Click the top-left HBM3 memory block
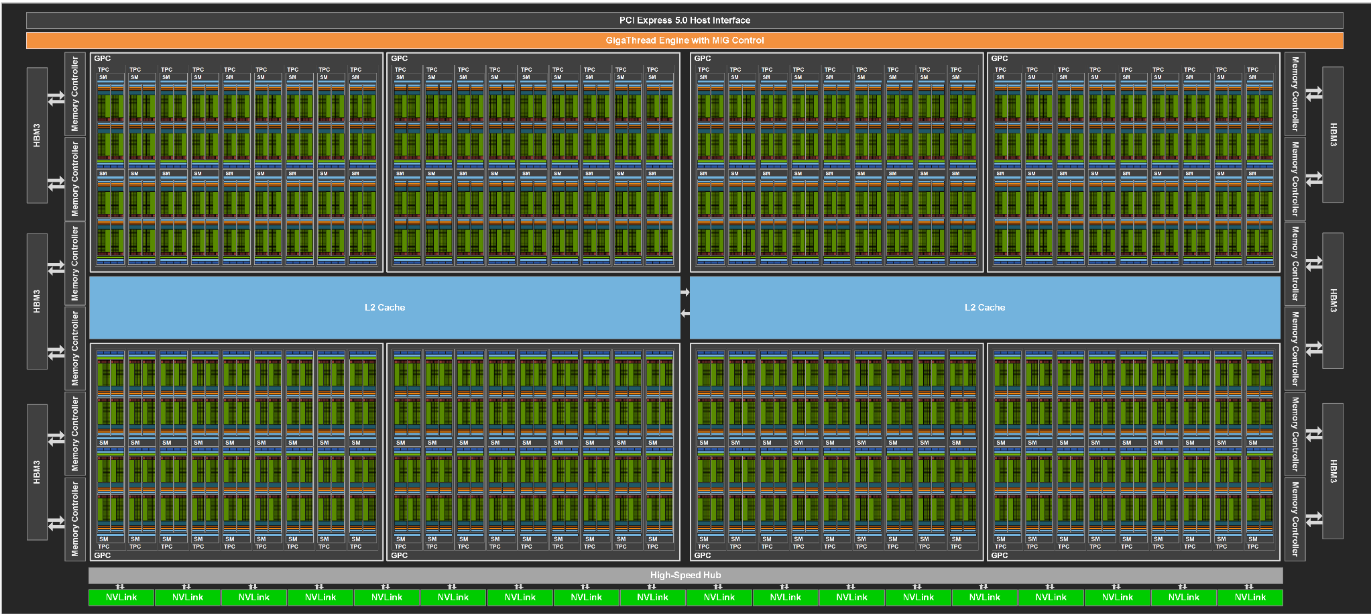The width and height of the screenshot is (1371, 614). click(37, 135)
